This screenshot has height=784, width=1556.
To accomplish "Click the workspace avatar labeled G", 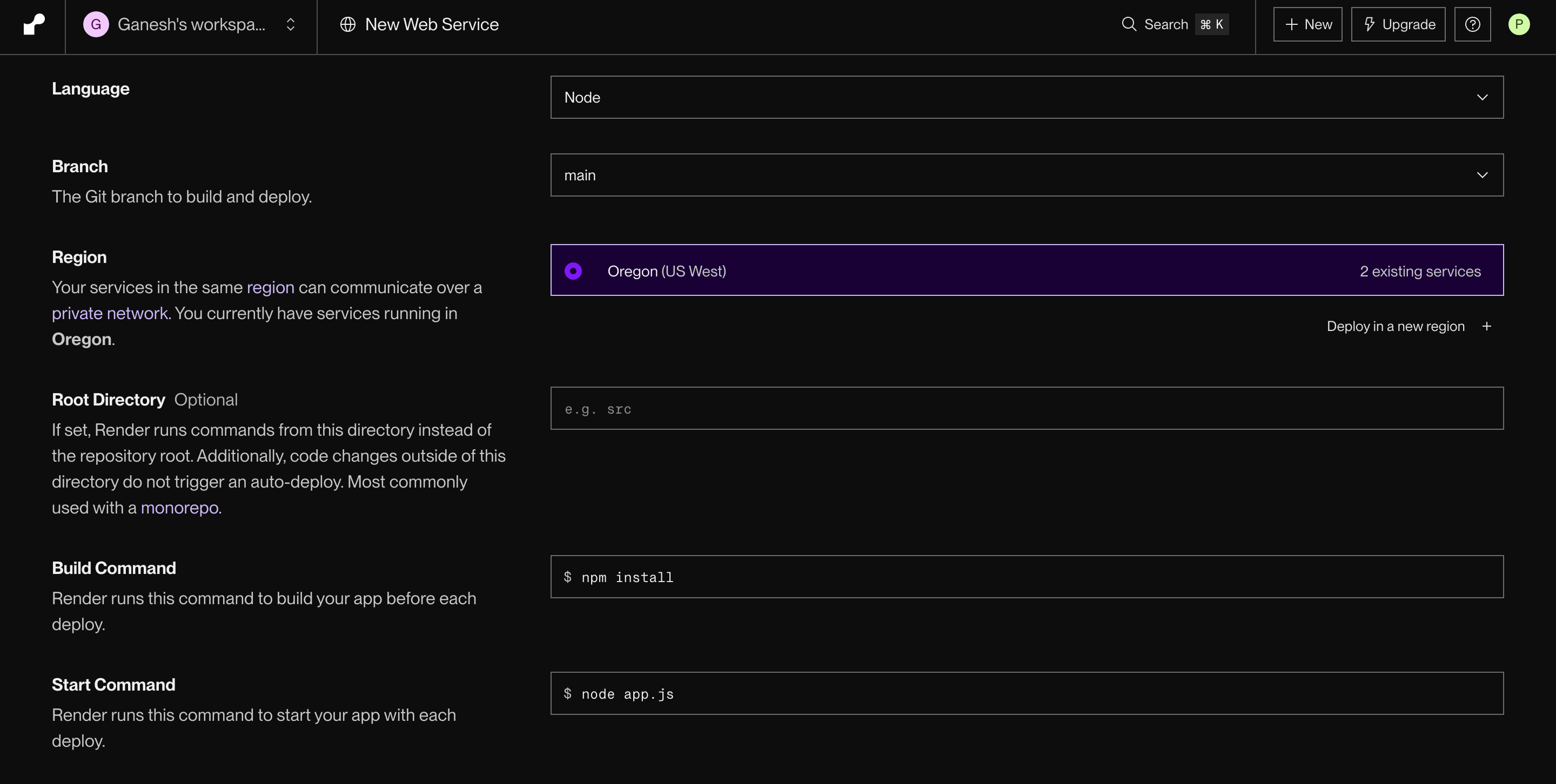I will coord(96,25).
